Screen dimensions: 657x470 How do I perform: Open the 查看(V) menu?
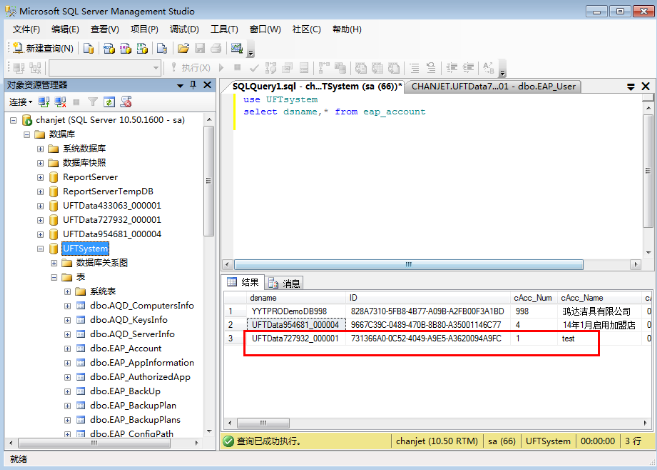click(105, 29)
